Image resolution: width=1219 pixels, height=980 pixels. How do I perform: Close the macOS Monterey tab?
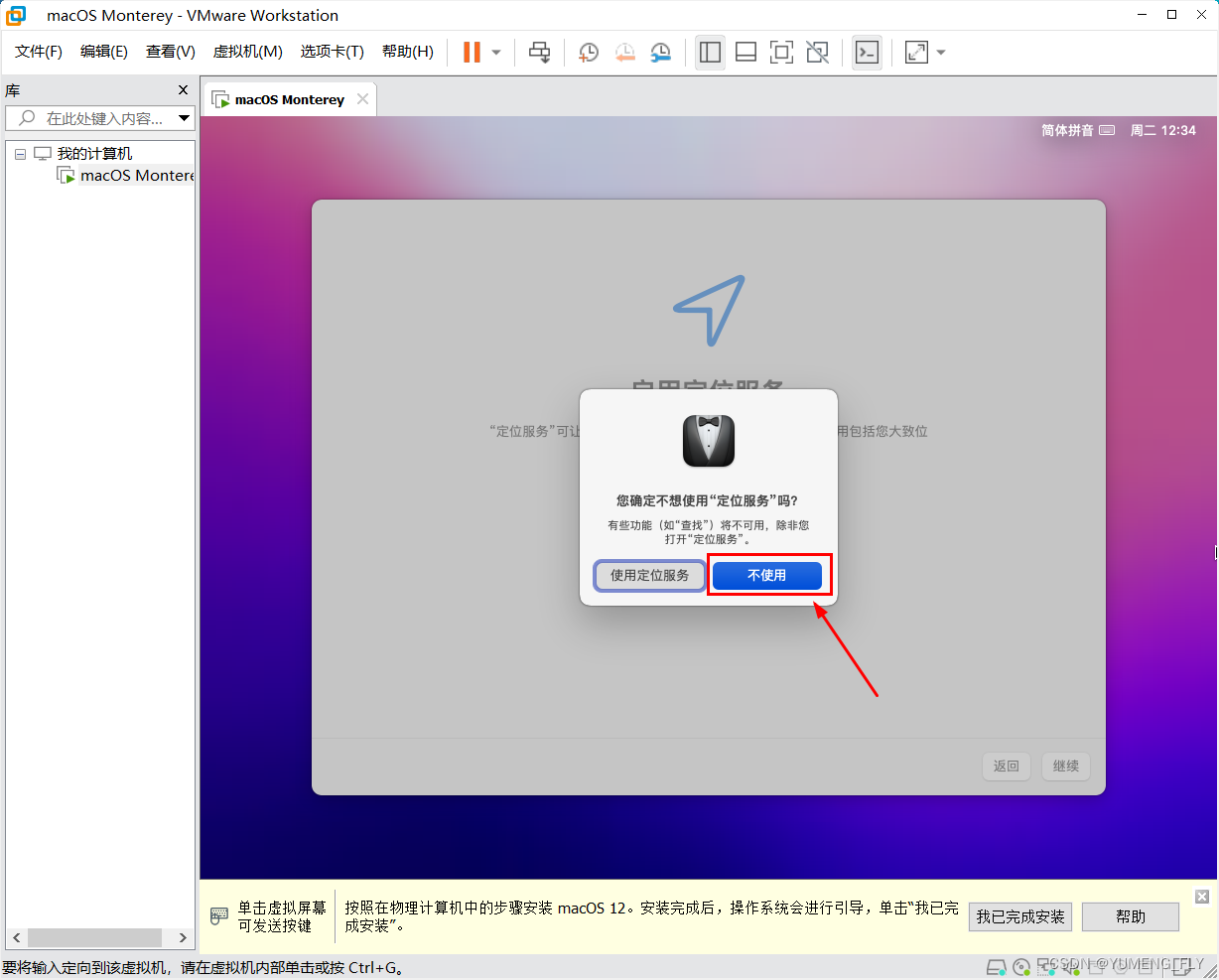click(363, 98)
